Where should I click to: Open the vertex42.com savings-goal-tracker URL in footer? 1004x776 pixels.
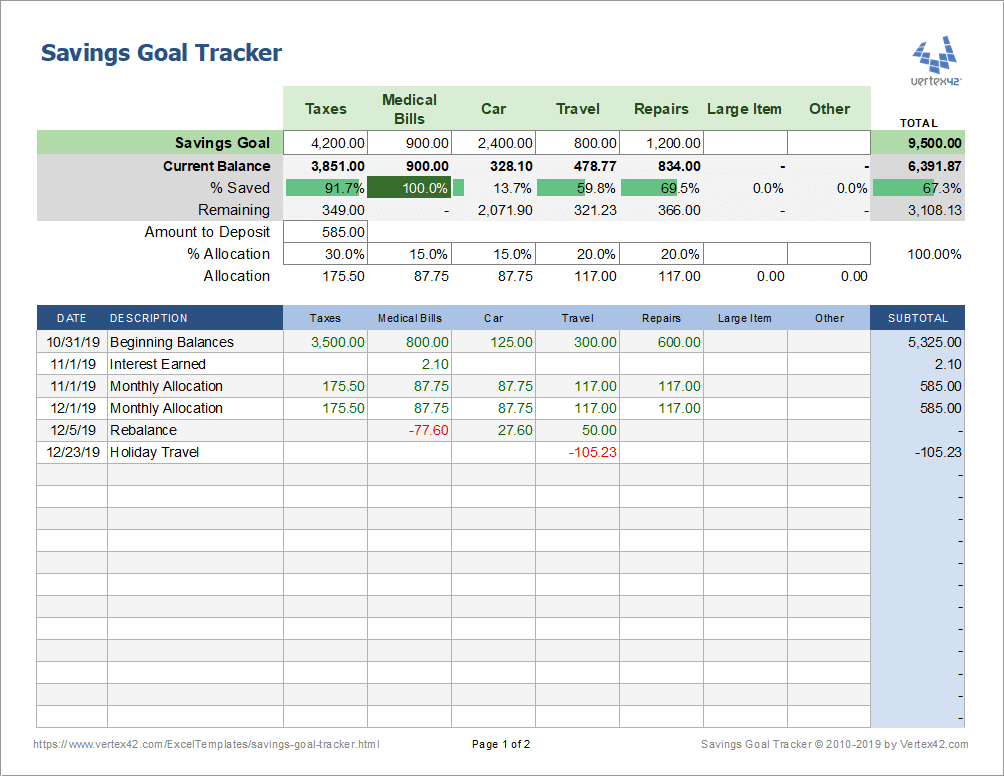click(x=206, y=744)
